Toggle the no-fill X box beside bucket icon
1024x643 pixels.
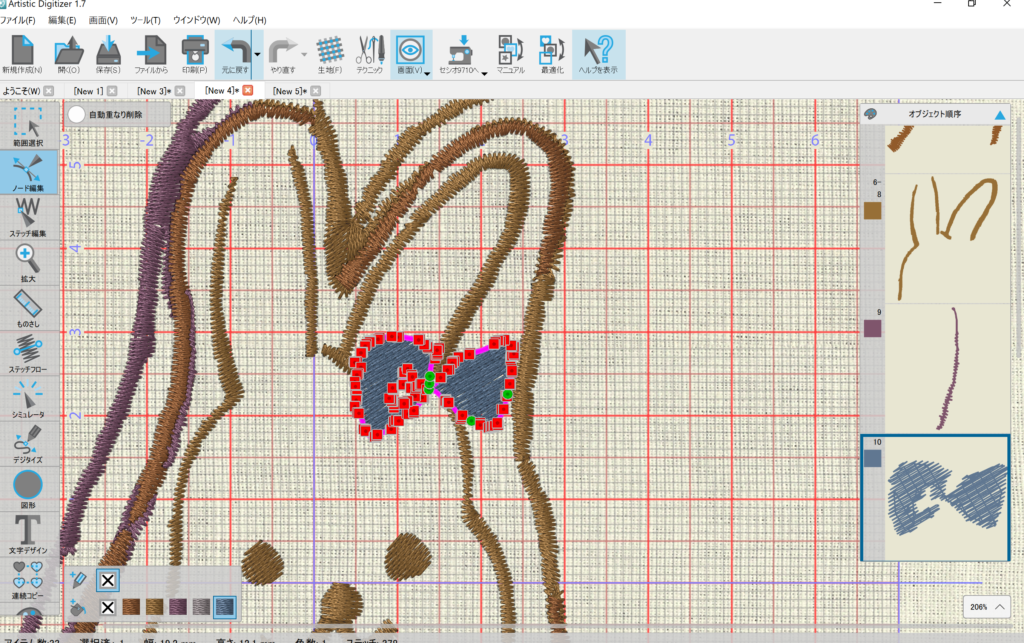coord(107,607)
